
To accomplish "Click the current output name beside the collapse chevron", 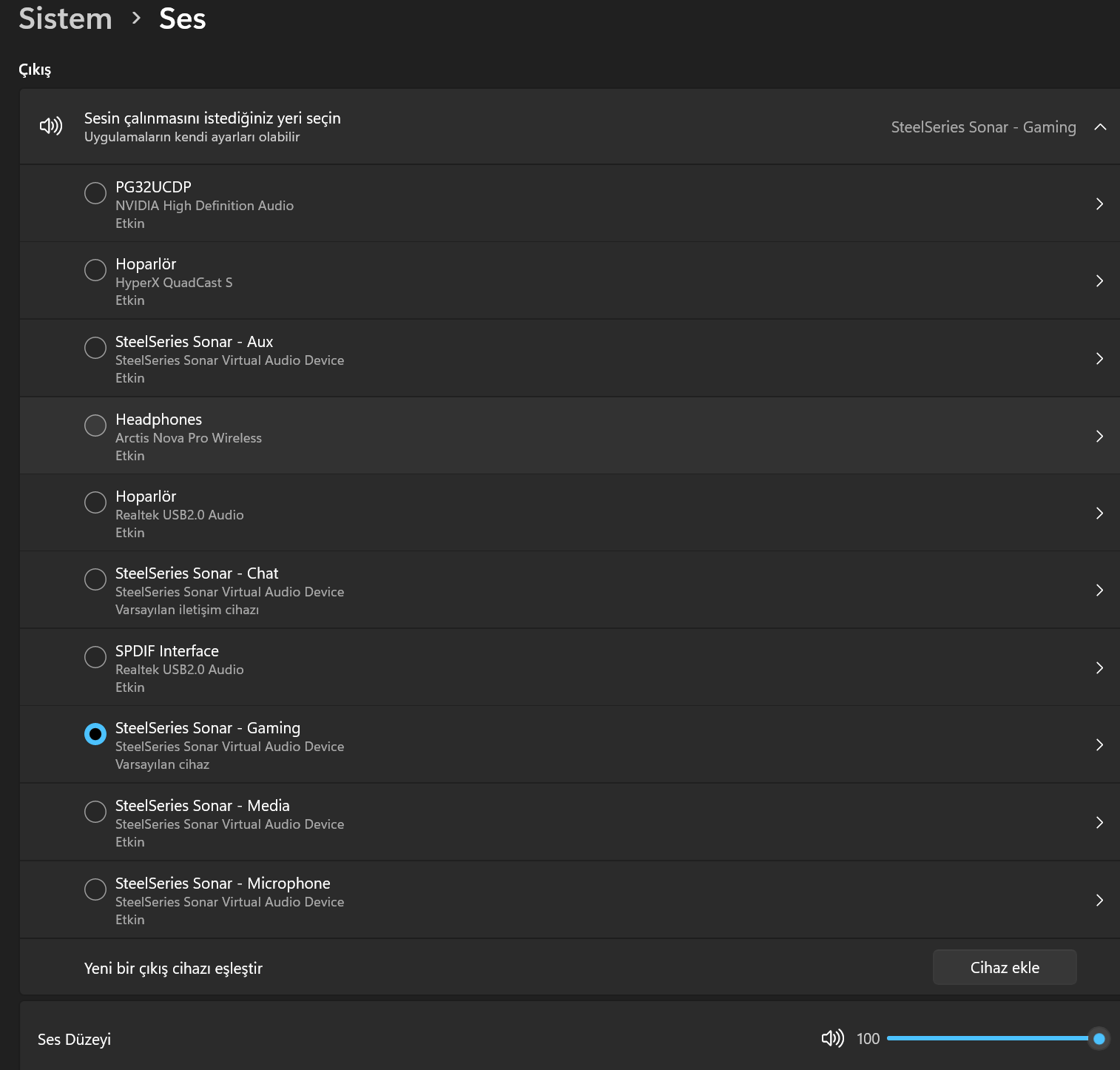I will (983, 127).
